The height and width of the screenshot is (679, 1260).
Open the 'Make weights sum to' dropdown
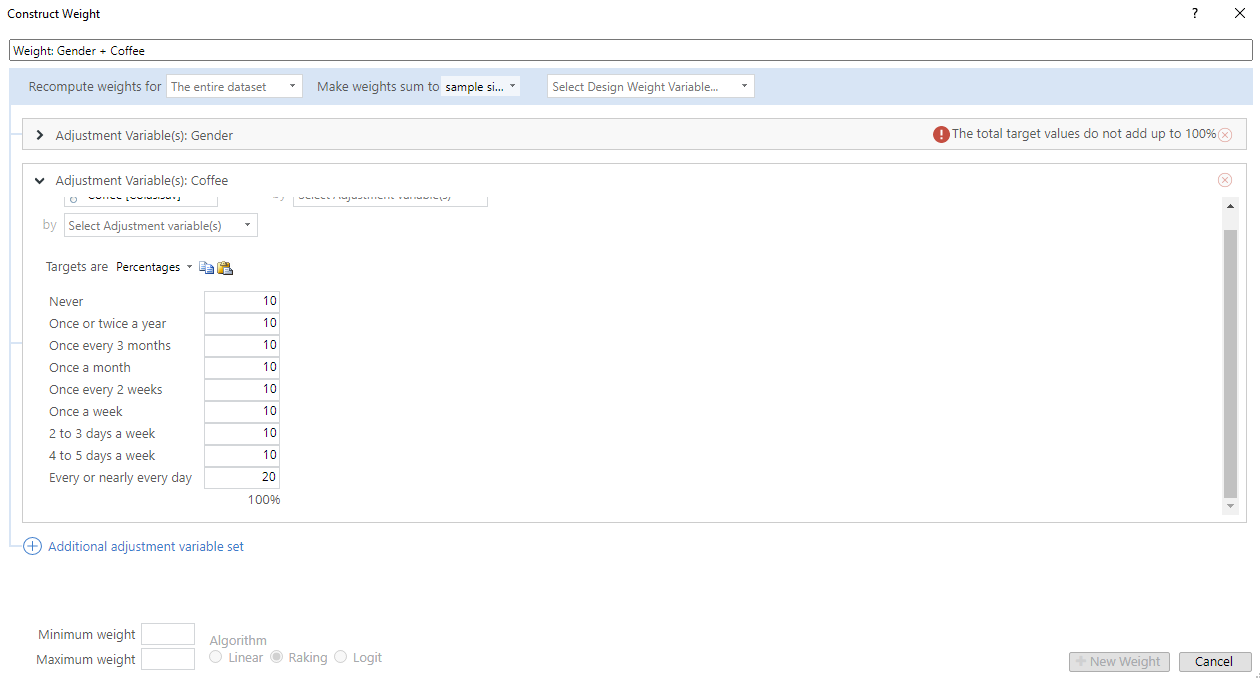(x=480, y=87)
